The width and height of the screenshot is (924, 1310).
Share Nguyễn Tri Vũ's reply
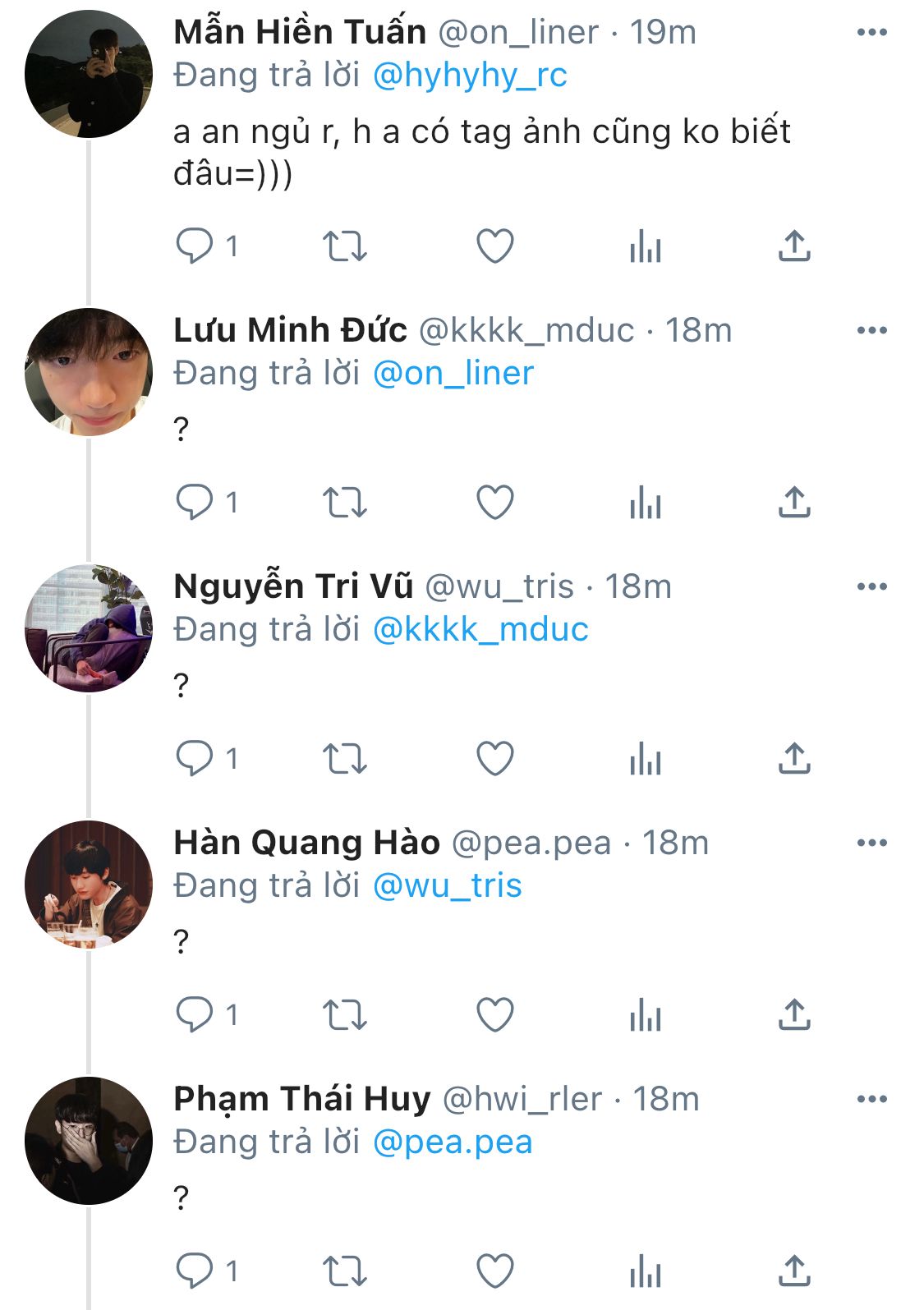(x=794, y=758)
